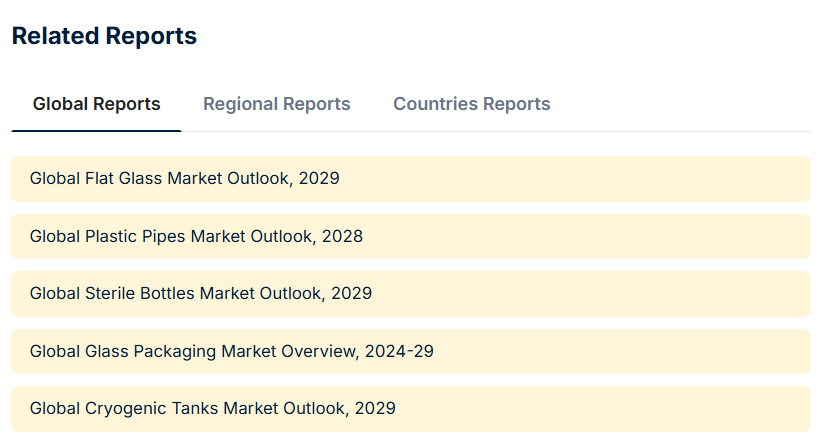The width and height of the screenshot is (828, 447).
Task: Switch to the Global Reports tab
Action: (96, 104)
